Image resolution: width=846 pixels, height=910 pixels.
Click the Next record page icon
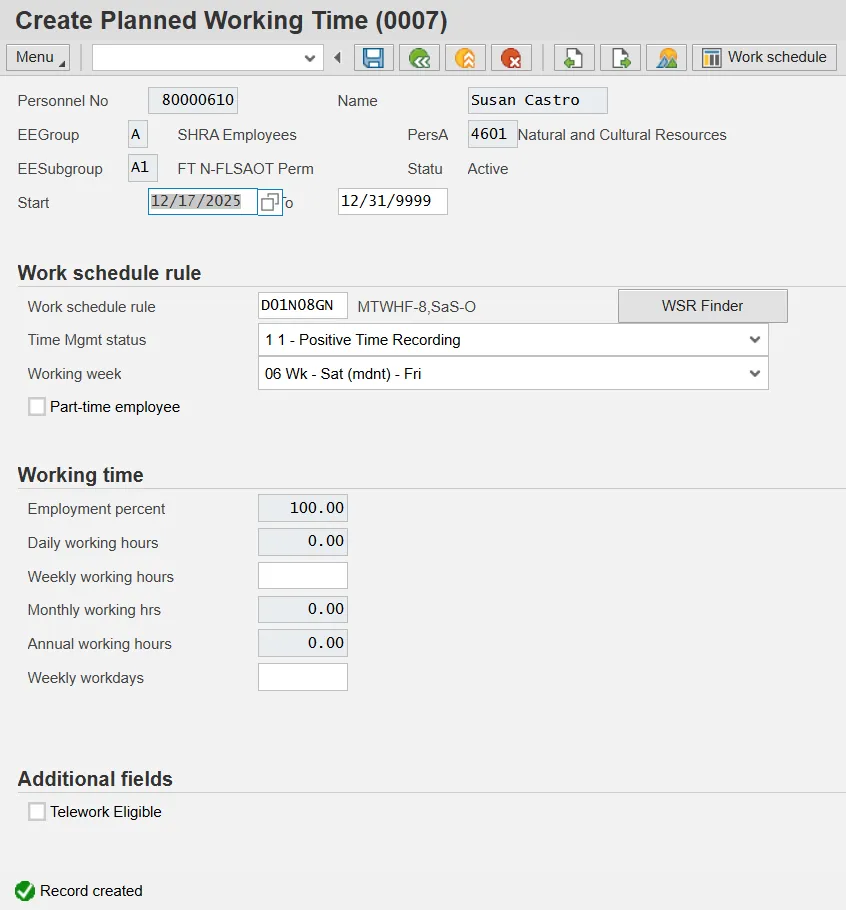[620, 58]
